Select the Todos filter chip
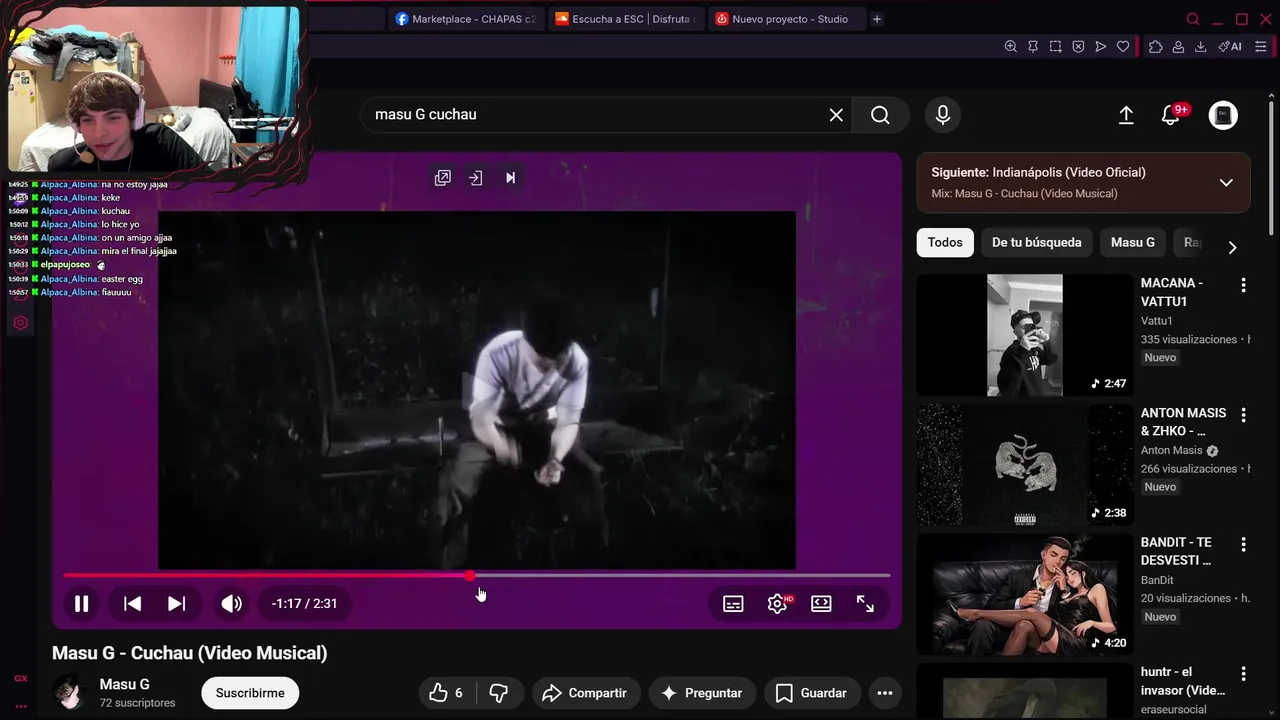The width and height of the screenshot is (1280, 720). coord(945,242)
